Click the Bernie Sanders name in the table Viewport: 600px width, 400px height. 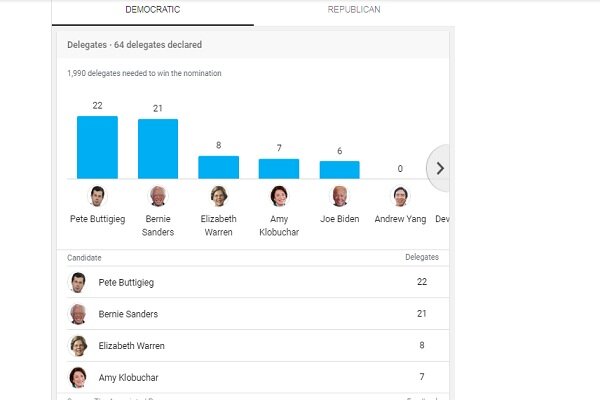128,314
